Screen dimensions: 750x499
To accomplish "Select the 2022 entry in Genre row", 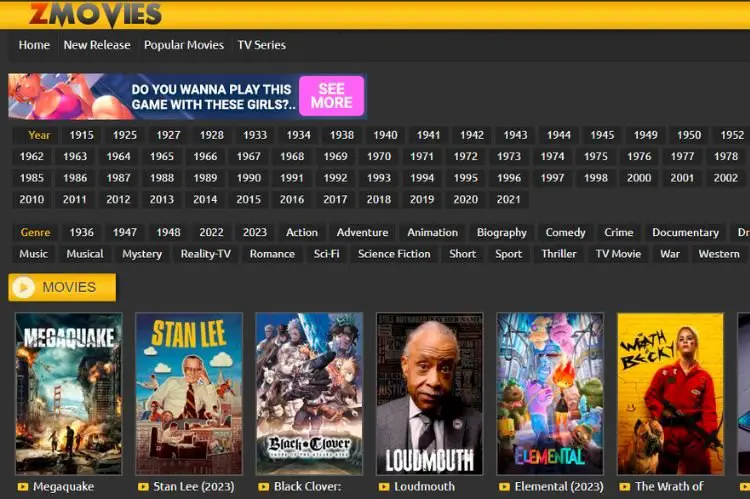I will [211, 233].
